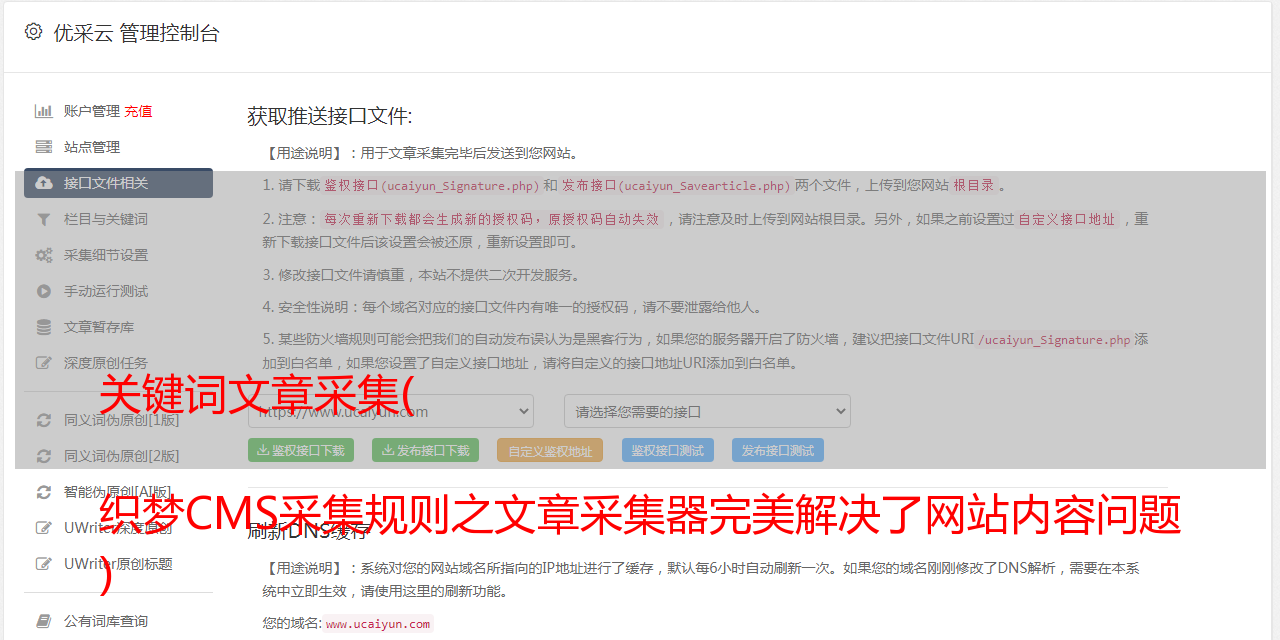Viewport: 1280px width, 640px height.
Task: Click the filter funnel icon for 栏目与关键词
Action: pyautogui.click(x=44, y=219)
